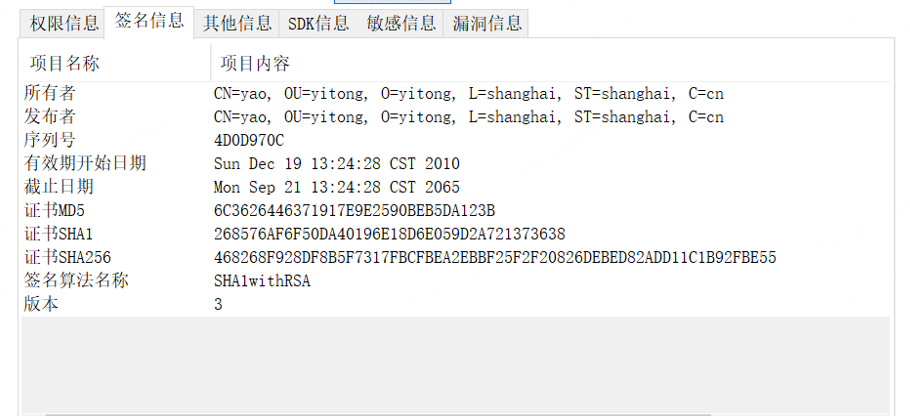The image size is (910, 416).
Task: Open the 其他信息 tab
Action: 237,24
